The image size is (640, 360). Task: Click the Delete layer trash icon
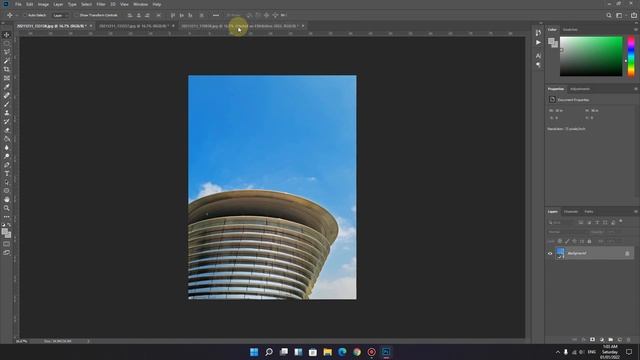628,340
